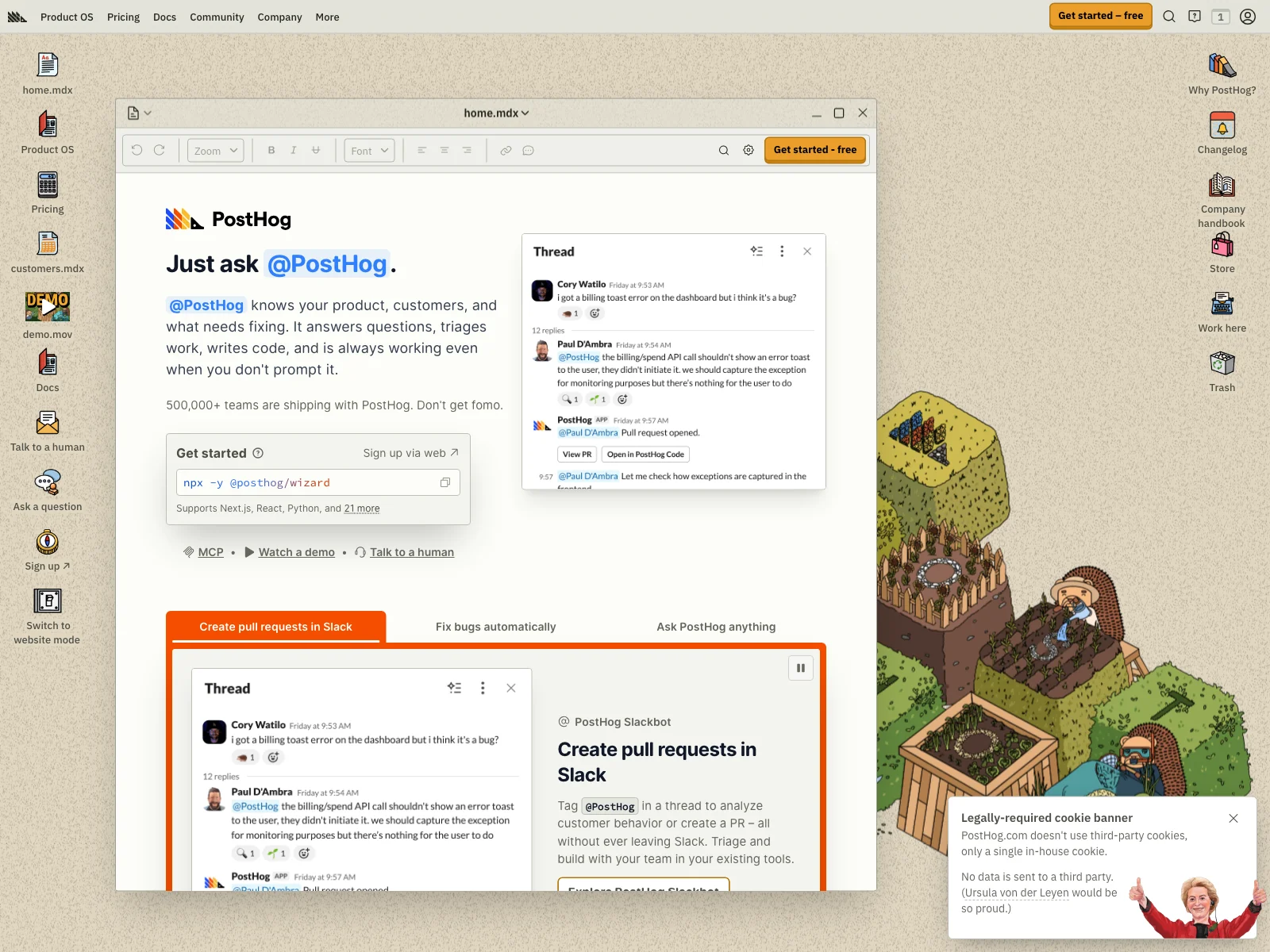Viewport: 1270px width, 952px height.
Task: Open the Company menu
Action: [x=279, y=17]
